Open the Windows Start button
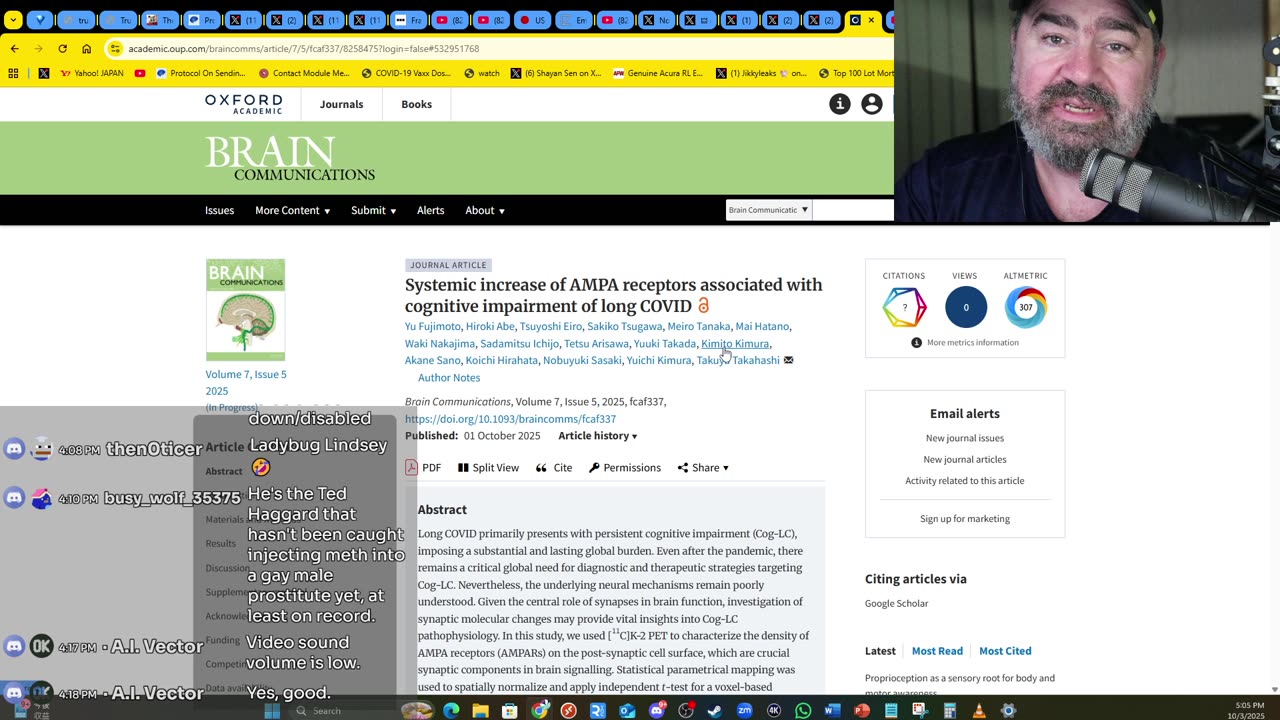The image size is (1280, 720). [272, 711]
